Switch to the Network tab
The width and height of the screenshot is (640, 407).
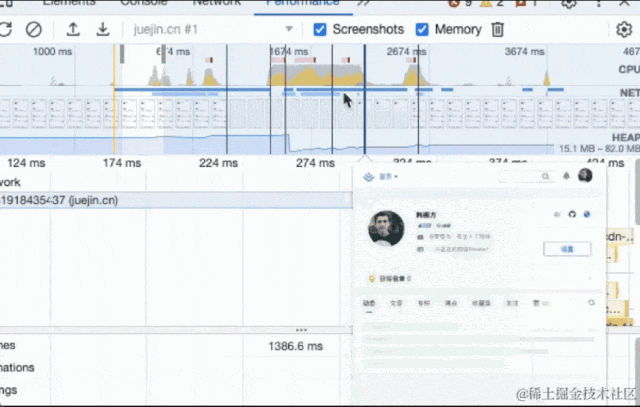coord(217,3)
